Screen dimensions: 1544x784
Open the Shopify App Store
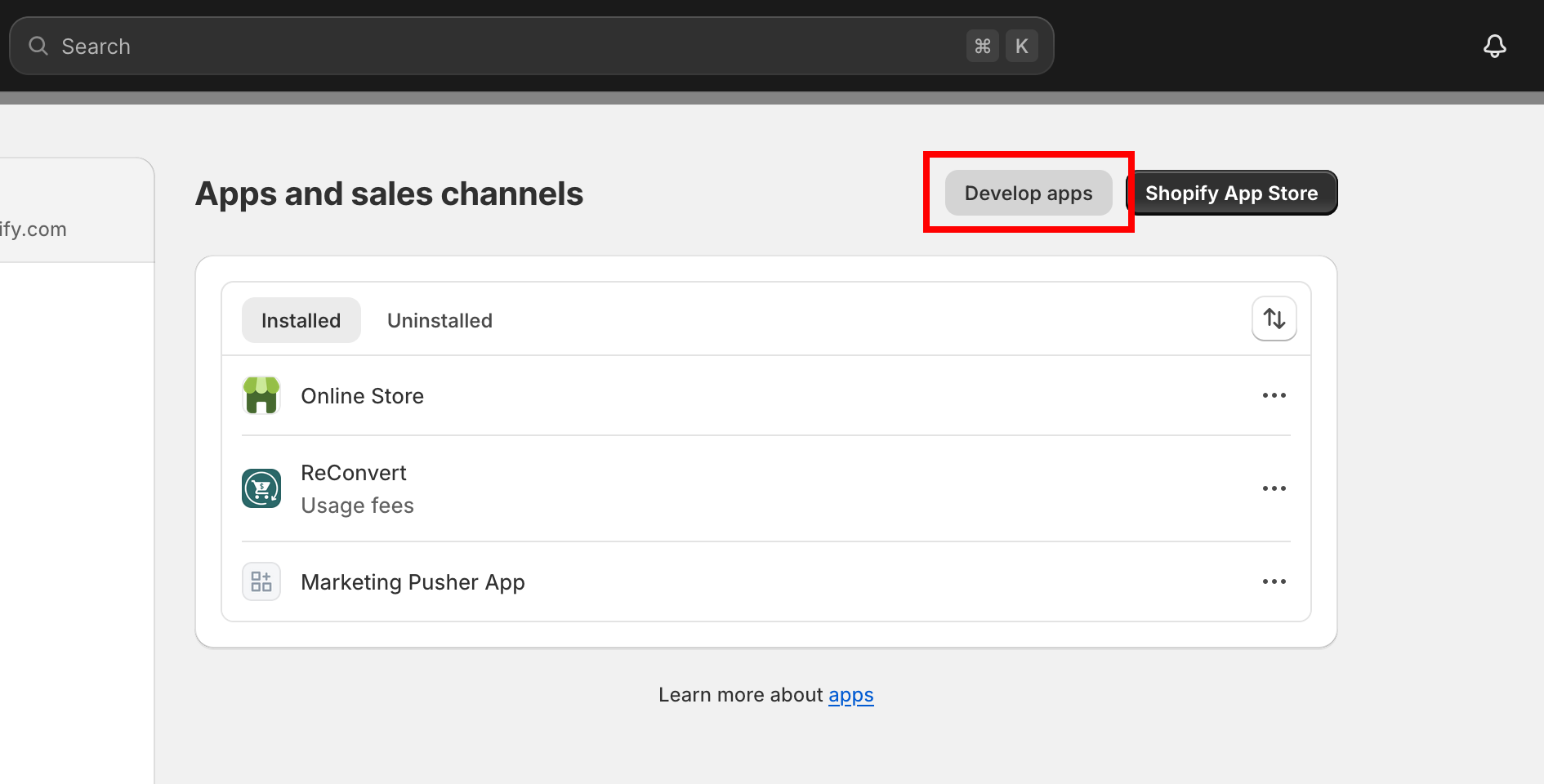coord(1231,193)
